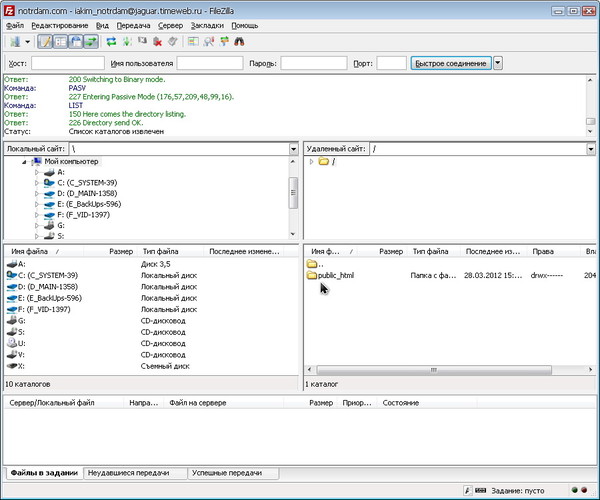Click the status bar keyboard speed-limit icon

(x=481, y=490)
